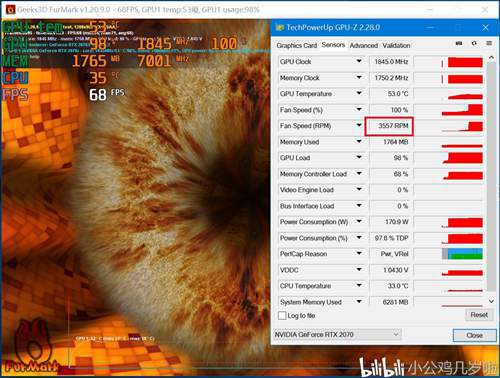Viewport: 500px width, 378px height.
Task: Switch to the Advanced tab
Action: 364,45
